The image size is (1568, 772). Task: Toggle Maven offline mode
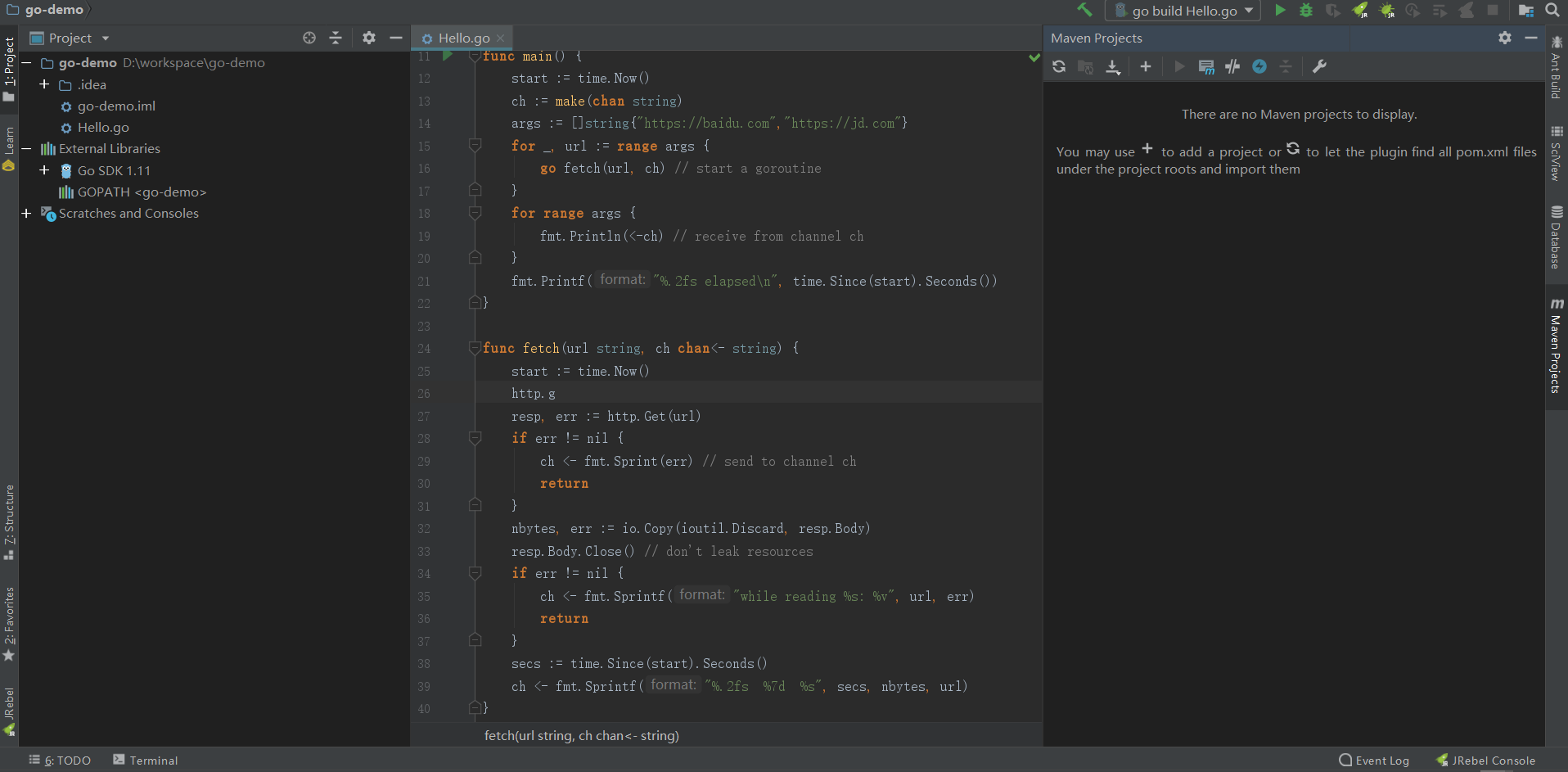click(x=1232, y=66)
